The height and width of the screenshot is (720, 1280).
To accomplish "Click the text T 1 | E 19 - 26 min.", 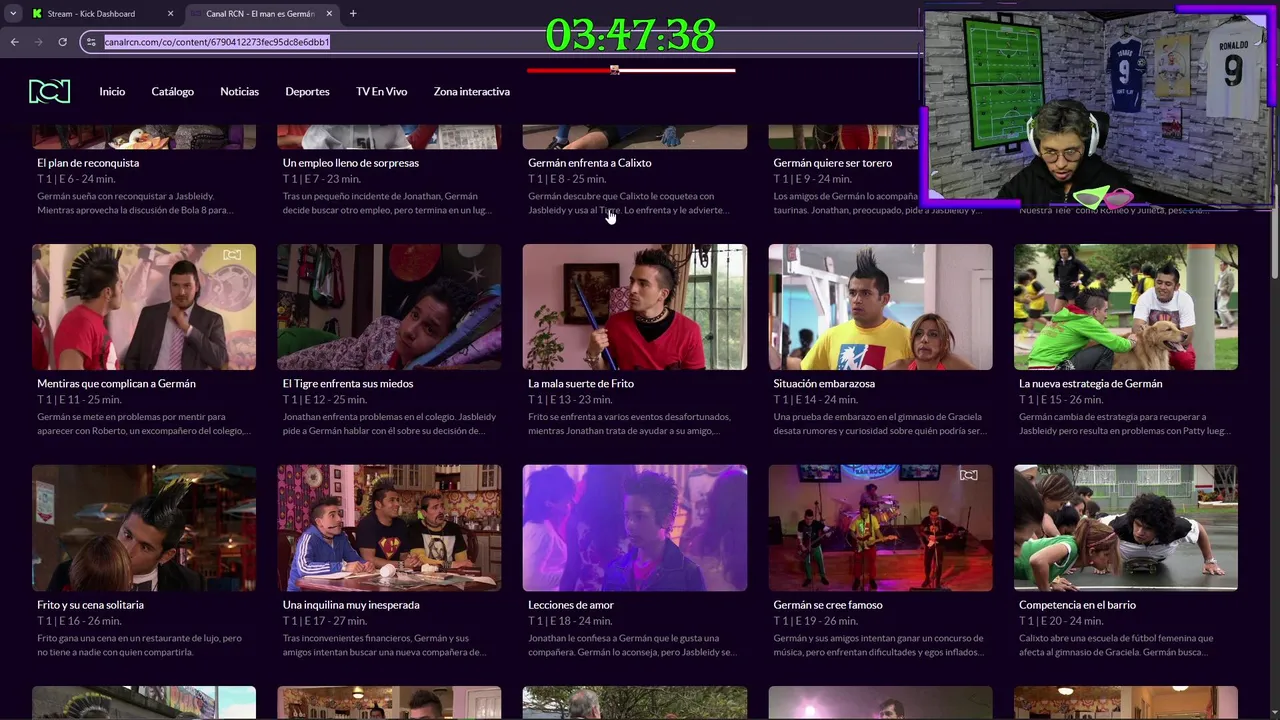I will coord(815,621).
